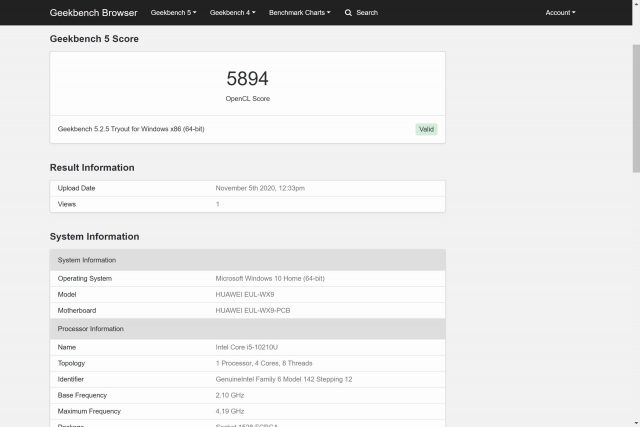Click the Views row label

[x=67, y=204]
